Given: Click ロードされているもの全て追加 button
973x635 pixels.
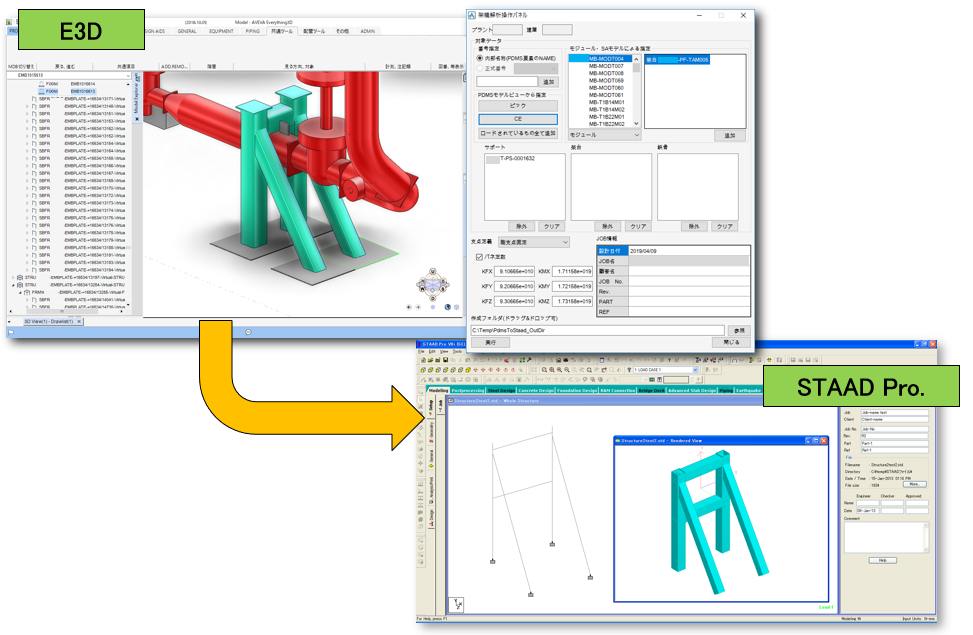Looking at the screenshot, I should [x=518, y=133].
